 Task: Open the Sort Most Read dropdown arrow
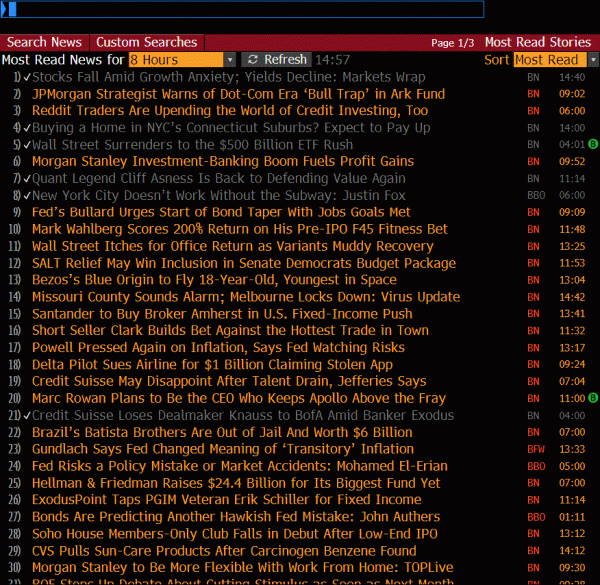[593, 60]
